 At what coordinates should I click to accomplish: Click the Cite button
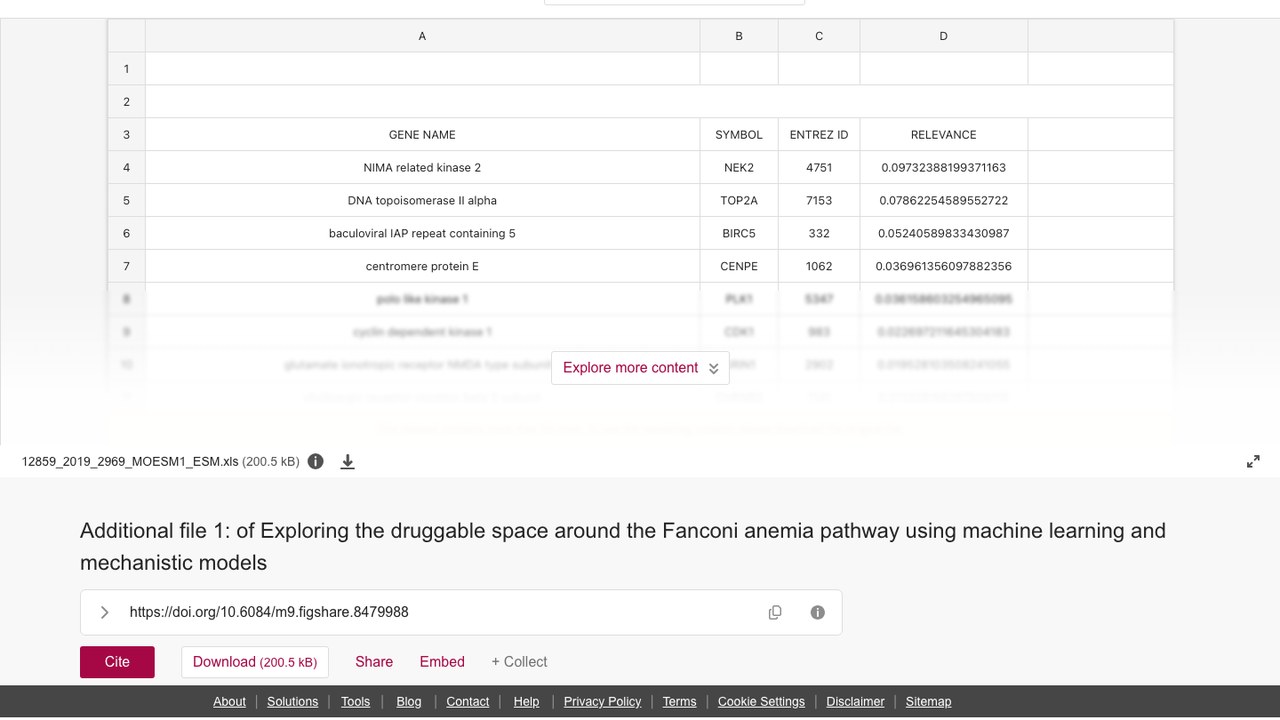click(x=117, y=662)
